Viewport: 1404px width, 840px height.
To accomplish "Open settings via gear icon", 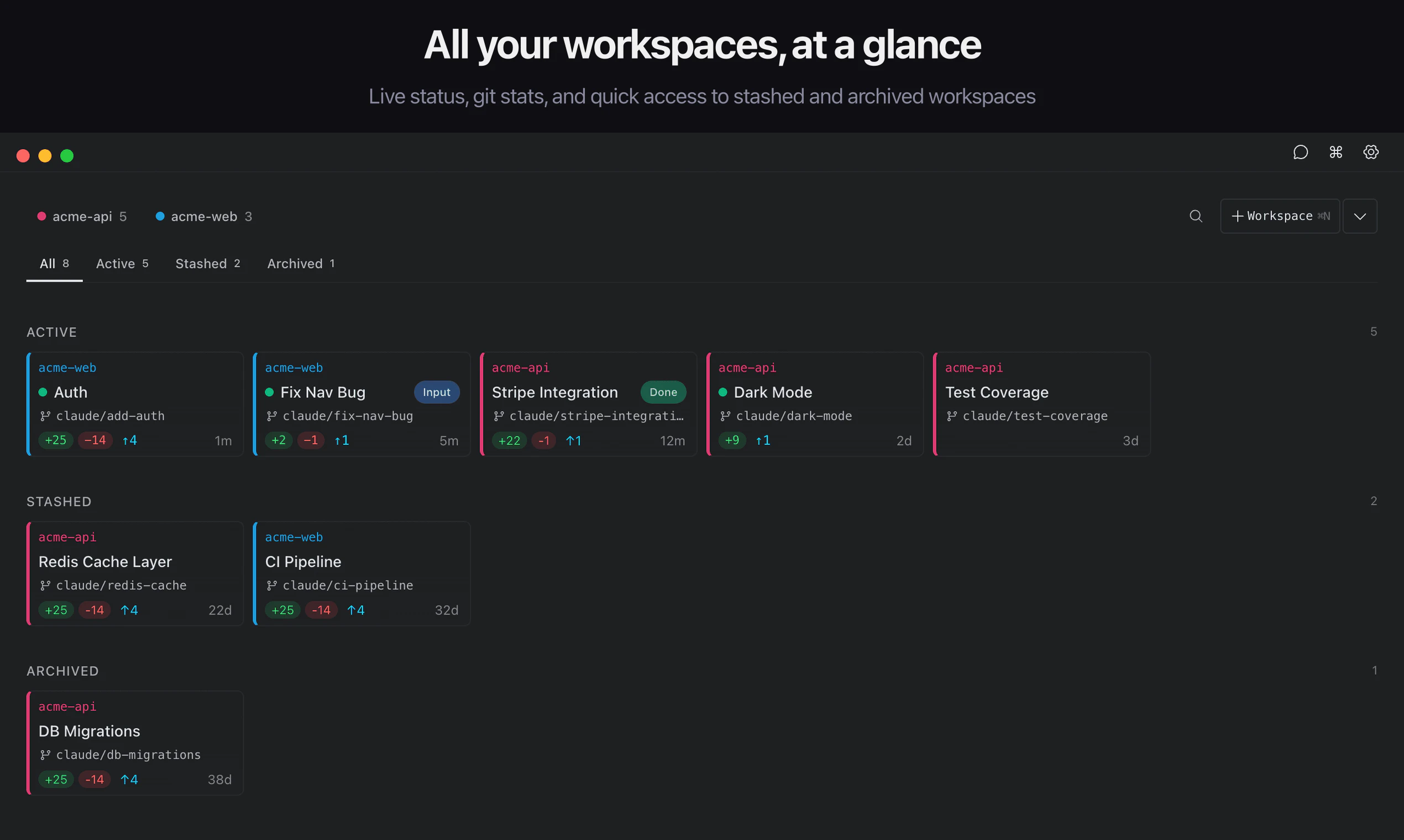I will click(x=1371, y=153).
